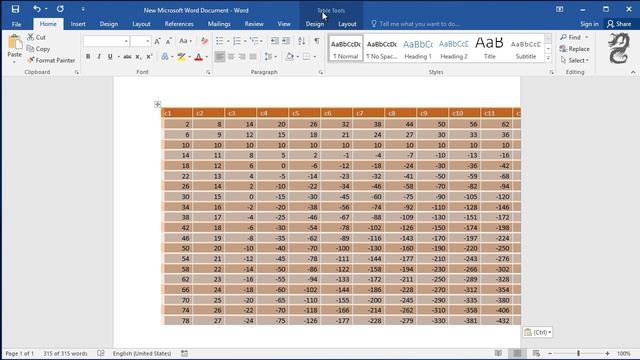The image size is (640, 360).
Task: Click Sign in link
Action: [589, 24]
